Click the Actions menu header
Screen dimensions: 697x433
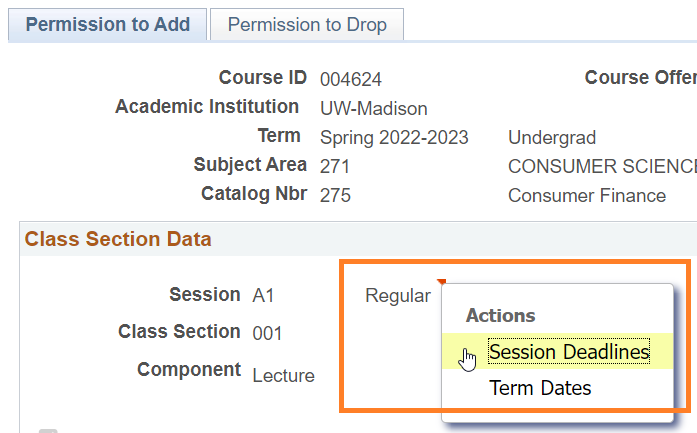pyautogui.click(x=501, y=315)
